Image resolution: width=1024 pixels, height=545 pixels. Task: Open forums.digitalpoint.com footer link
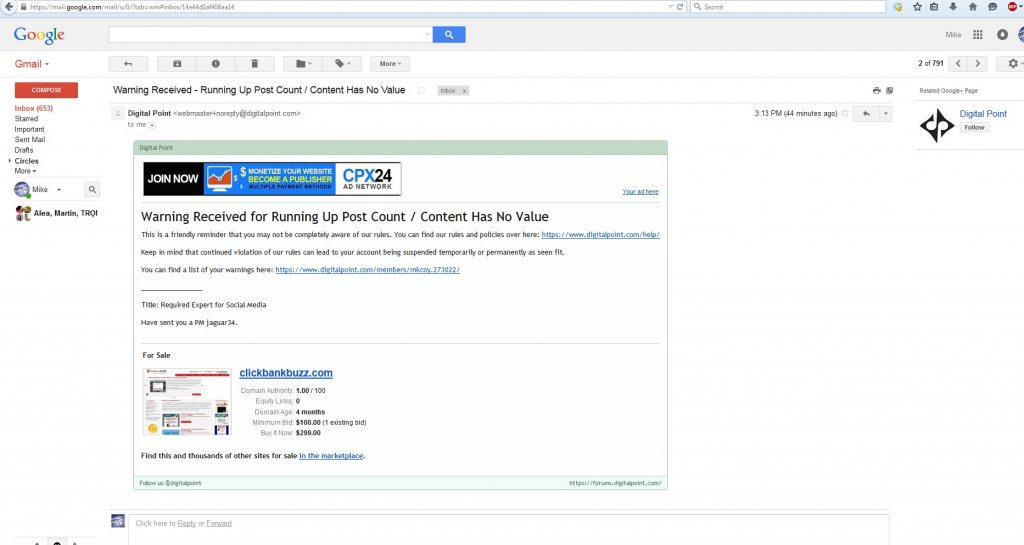pyautogui.click(x=615, y=483)
